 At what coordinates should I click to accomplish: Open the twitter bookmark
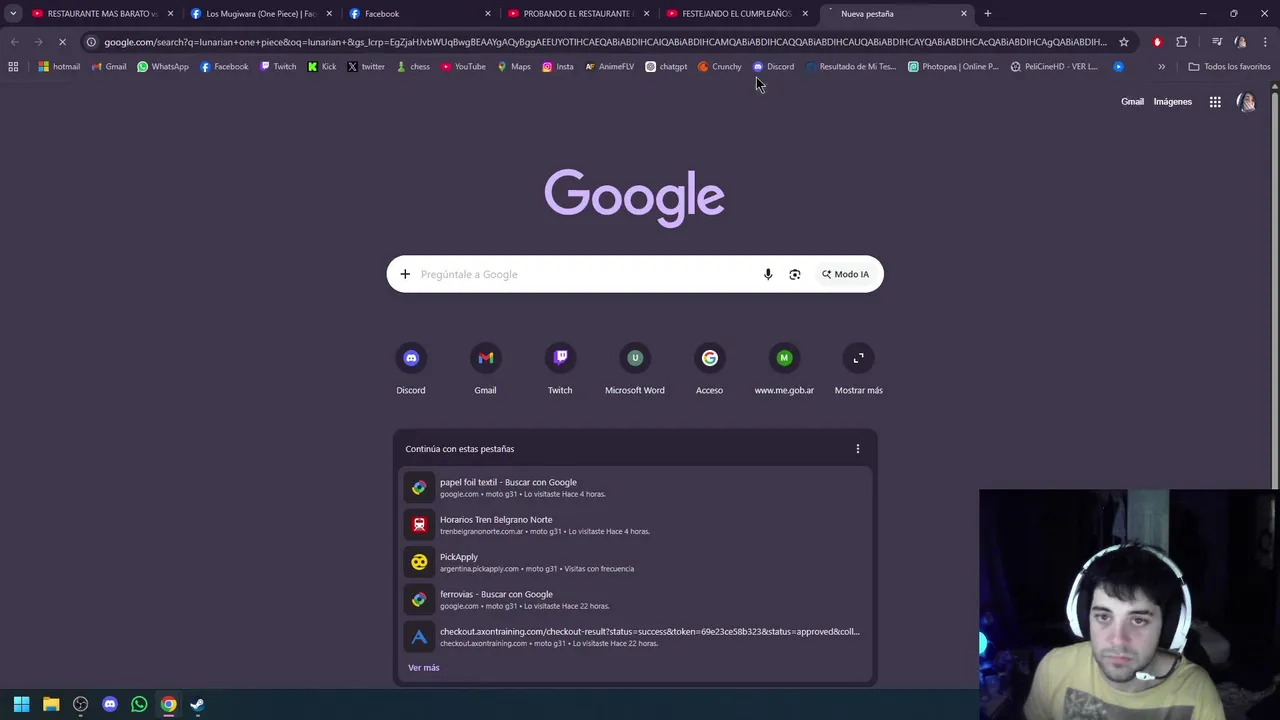[x=366, y=67]
